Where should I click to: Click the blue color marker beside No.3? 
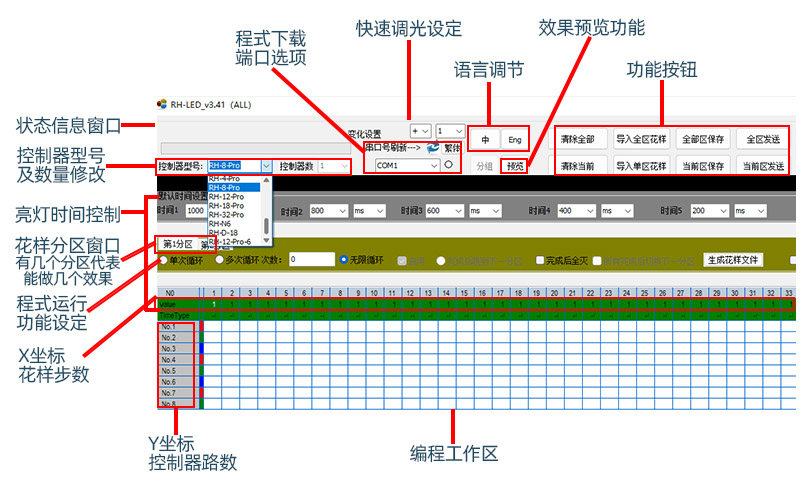click(x=201, y=348)
